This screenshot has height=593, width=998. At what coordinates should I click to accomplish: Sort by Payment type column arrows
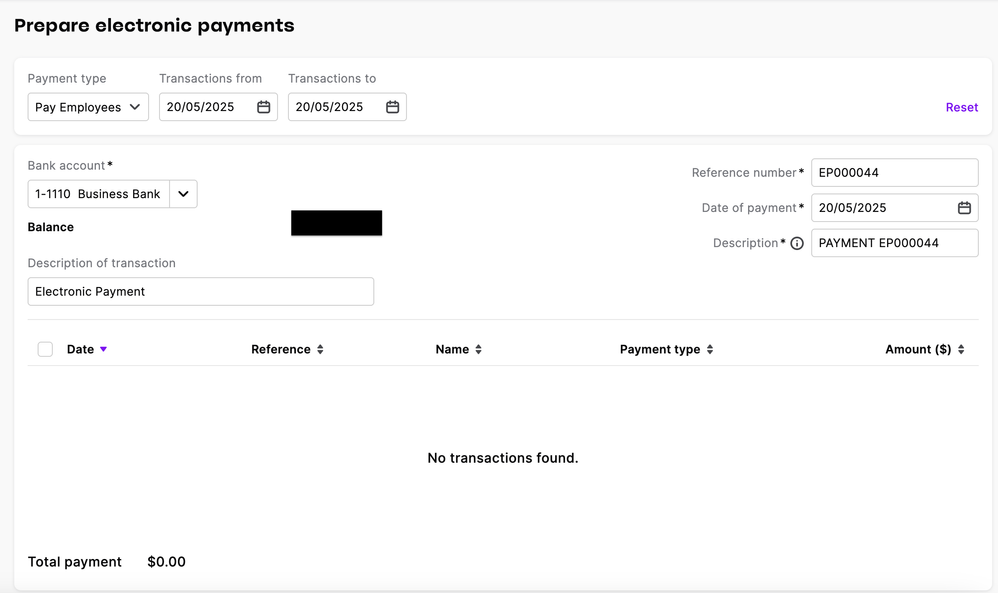[x=710, y=350]
